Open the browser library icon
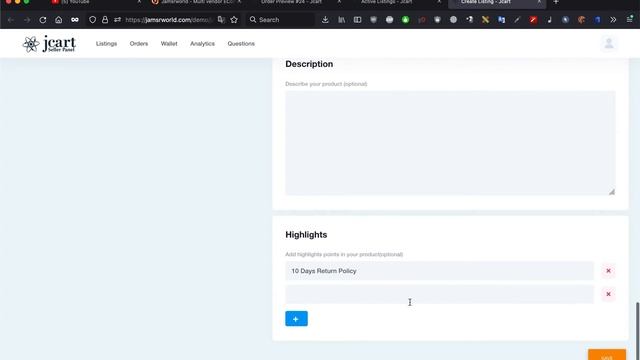 click(341, 20)
